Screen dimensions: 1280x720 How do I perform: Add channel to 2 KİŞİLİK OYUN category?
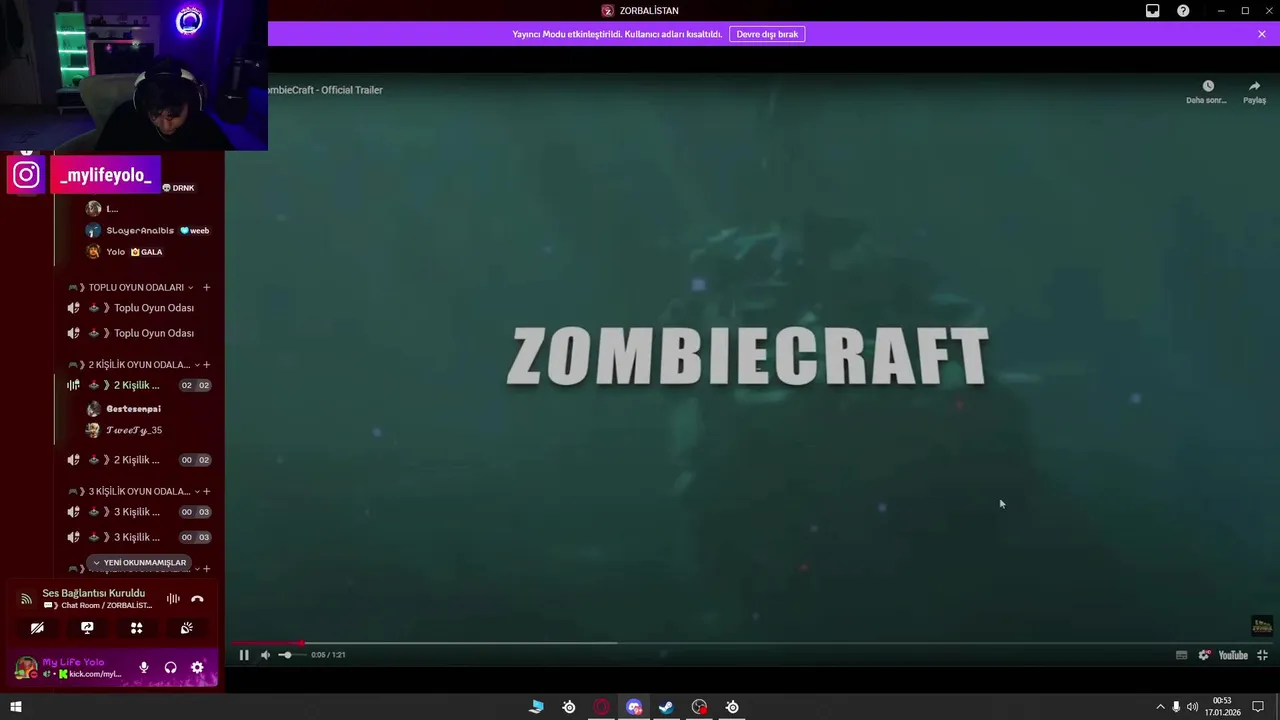click(207, 365)
